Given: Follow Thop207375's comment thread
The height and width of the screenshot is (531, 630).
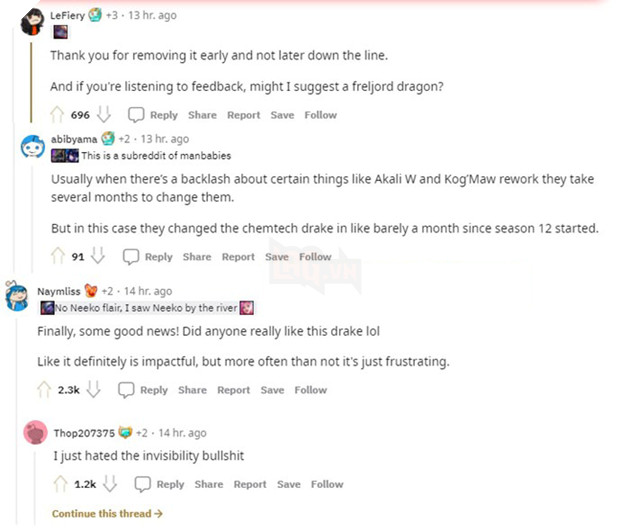Looking at the screenshot, I should (x=327, y=484).
